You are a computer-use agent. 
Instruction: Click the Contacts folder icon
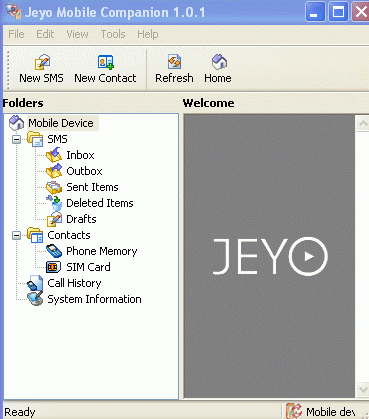[x=35, y=235]
